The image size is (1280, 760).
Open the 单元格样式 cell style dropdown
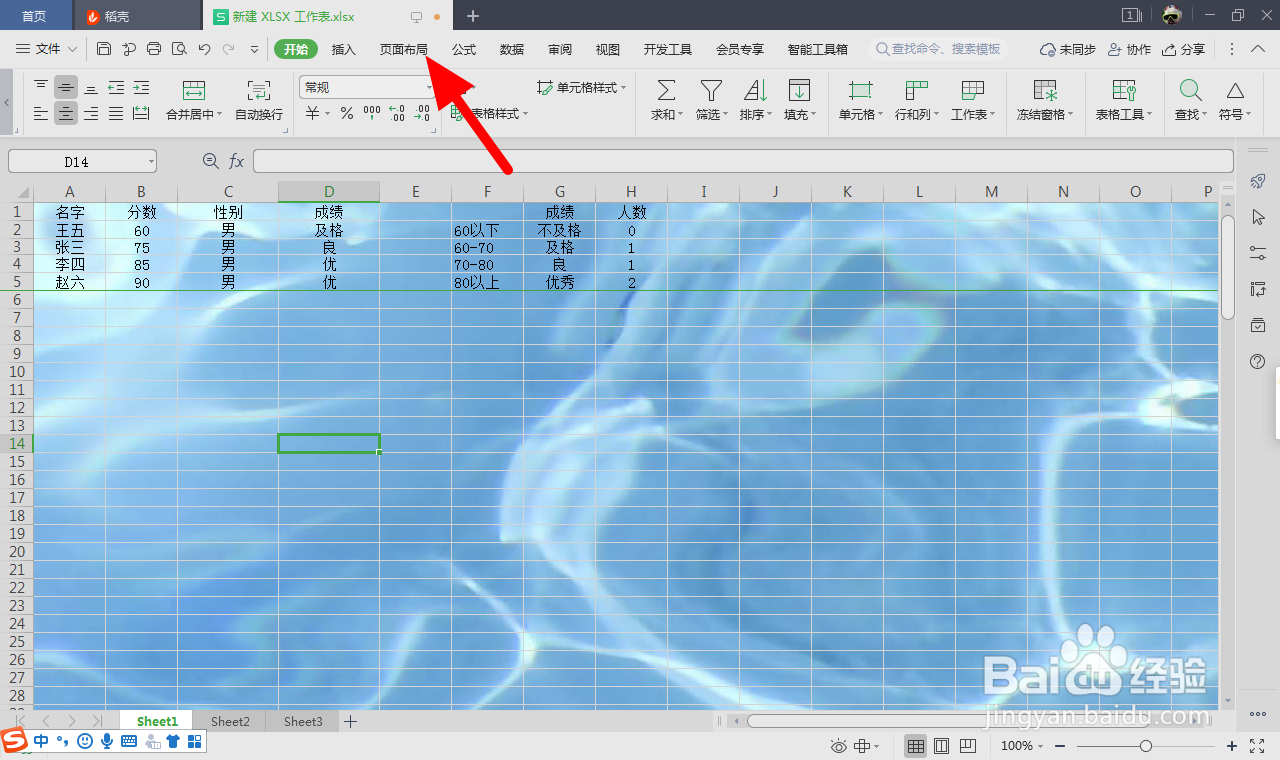(582, 88)
